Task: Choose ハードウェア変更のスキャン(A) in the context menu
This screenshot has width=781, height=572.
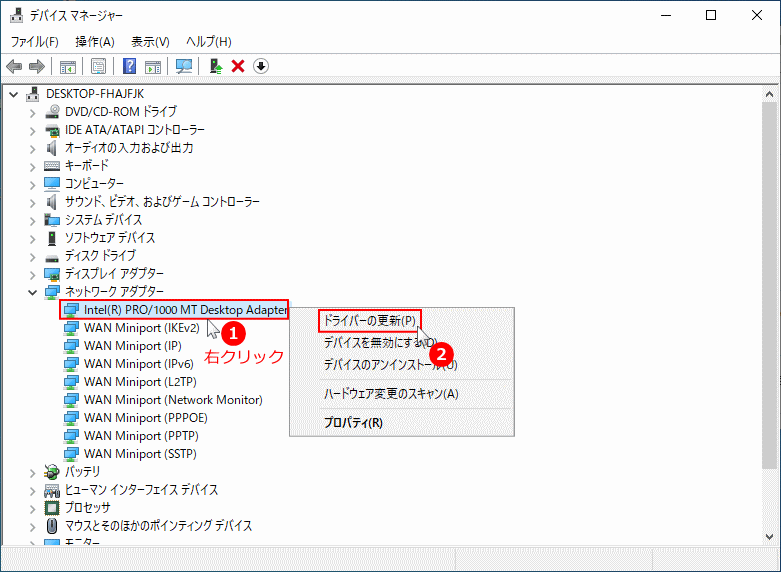Action: [401, 394]
